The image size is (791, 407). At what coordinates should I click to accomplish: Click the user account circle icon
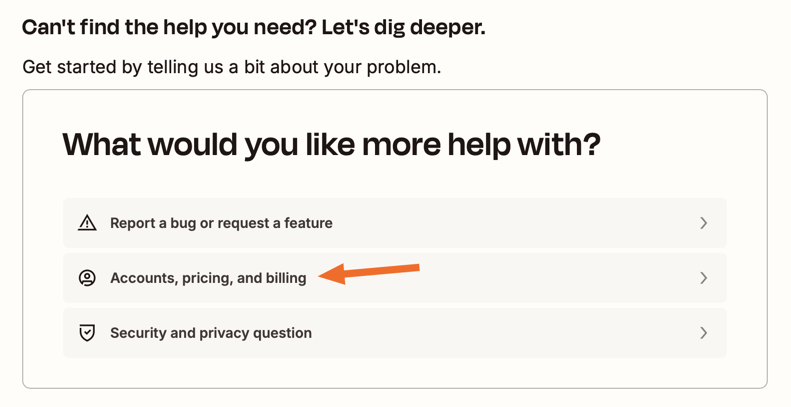(x=87, y=278)
